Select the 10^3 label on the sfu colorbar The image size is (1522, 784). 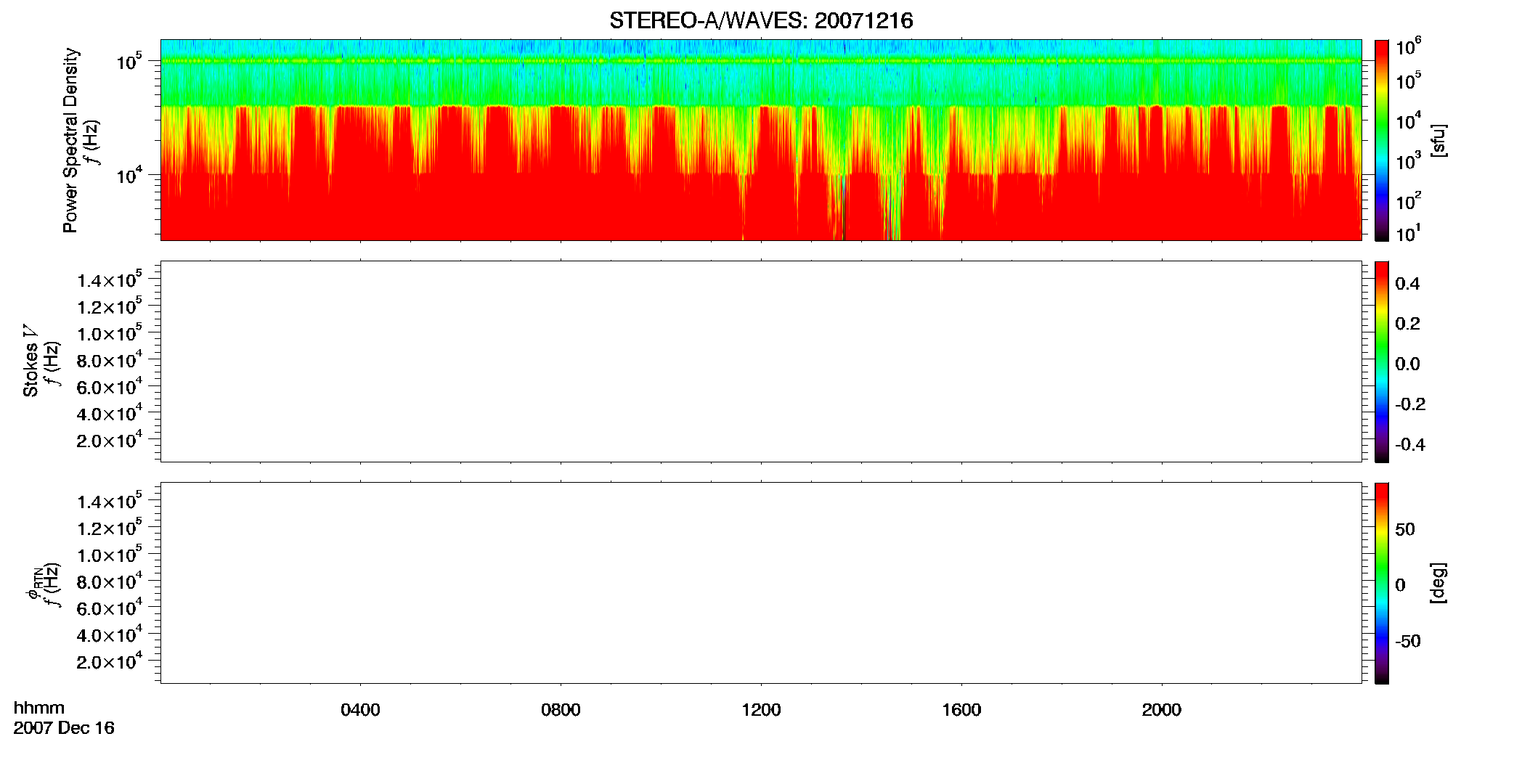coord(1409,161)
